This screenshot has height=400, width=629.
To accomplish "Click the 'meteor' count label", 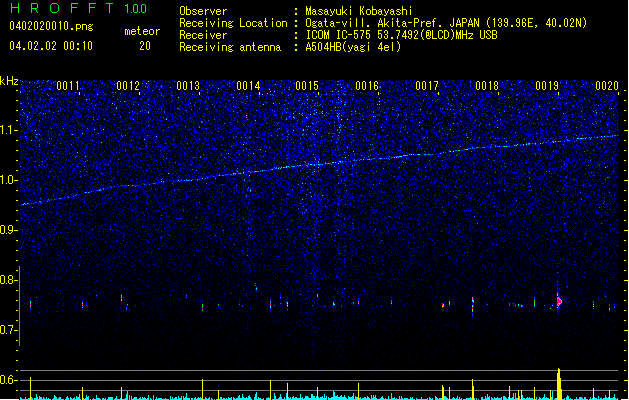I will coord(142,31).
